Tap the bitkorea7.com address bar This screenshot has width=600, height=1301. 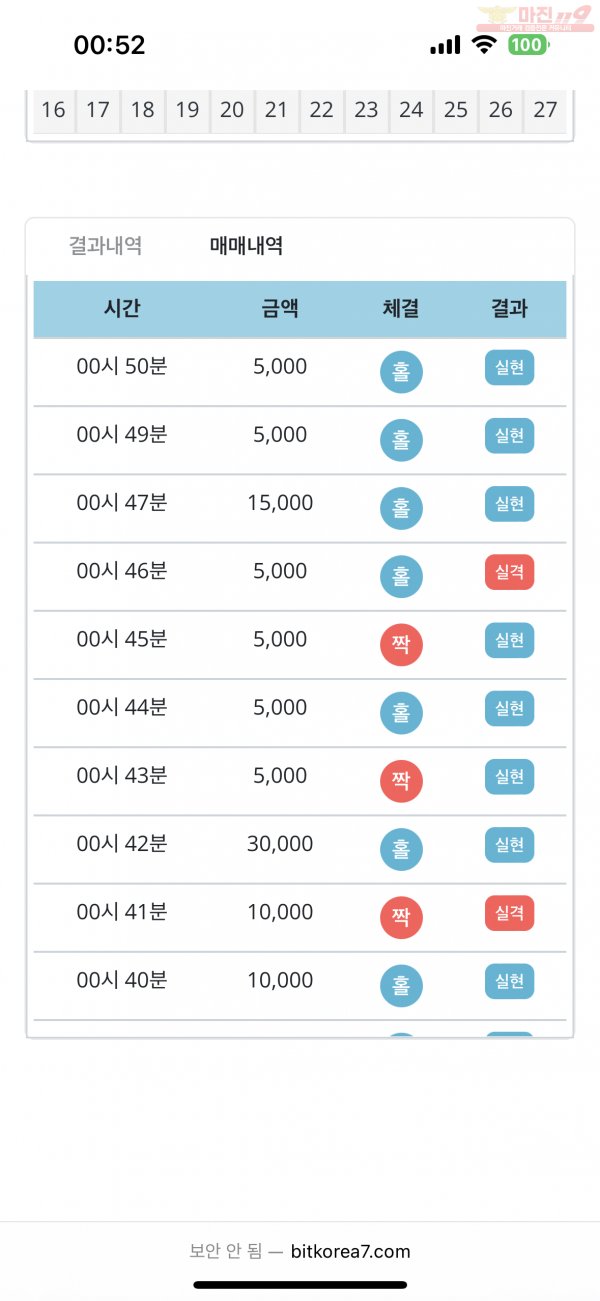(300, 1251)
